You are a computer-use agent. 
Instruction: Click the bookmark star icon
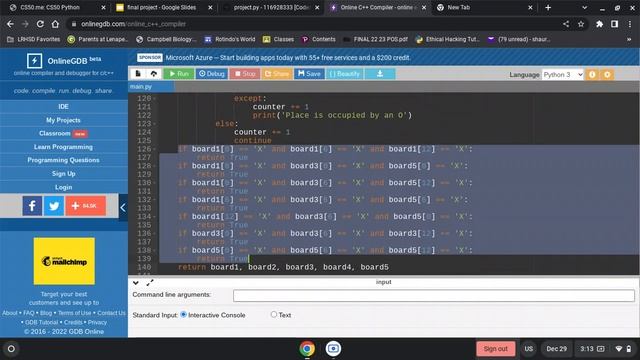(x=581, y=24)
